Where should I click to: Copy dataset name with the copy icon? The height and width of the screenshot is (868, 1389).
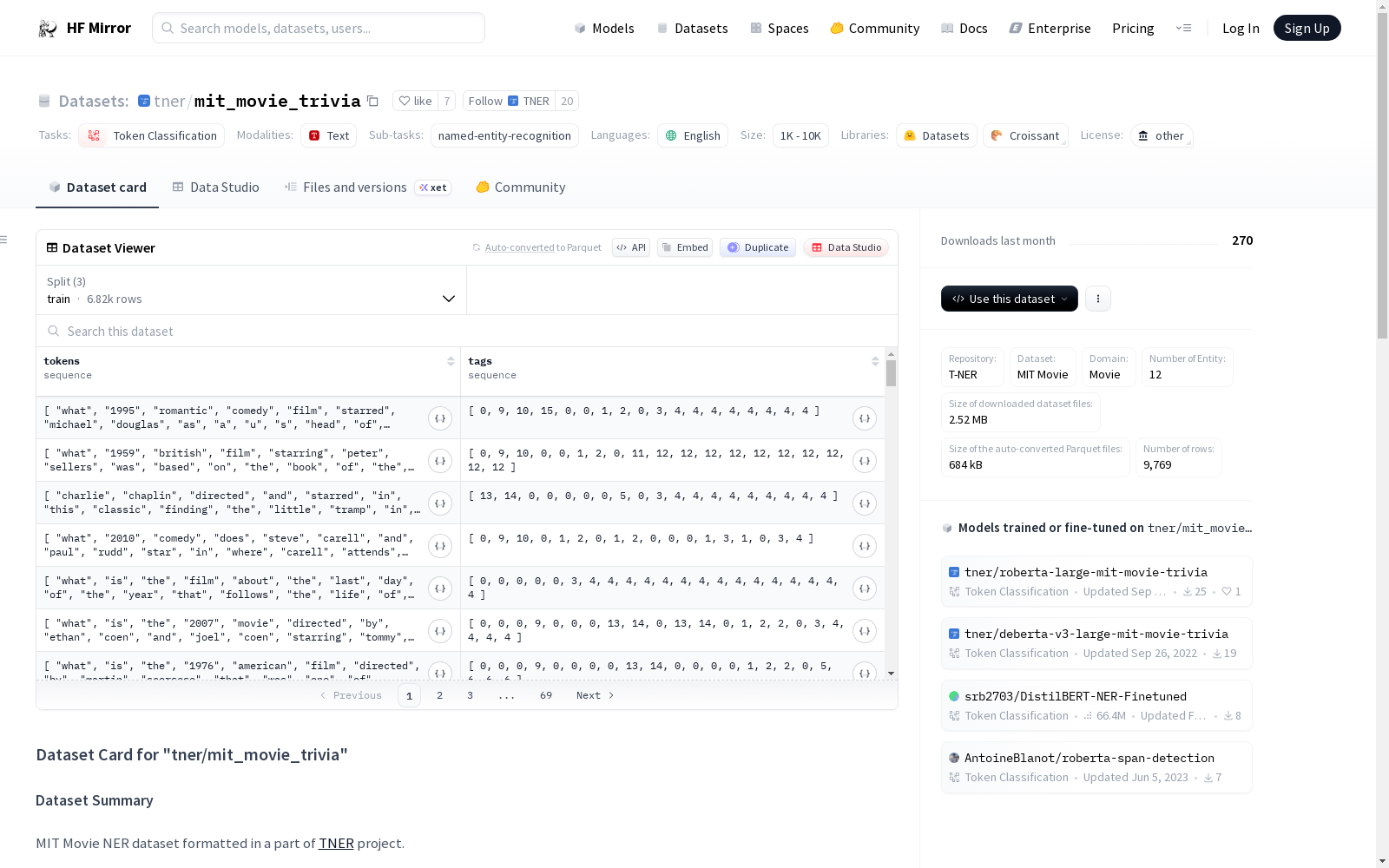click(372, 101)
